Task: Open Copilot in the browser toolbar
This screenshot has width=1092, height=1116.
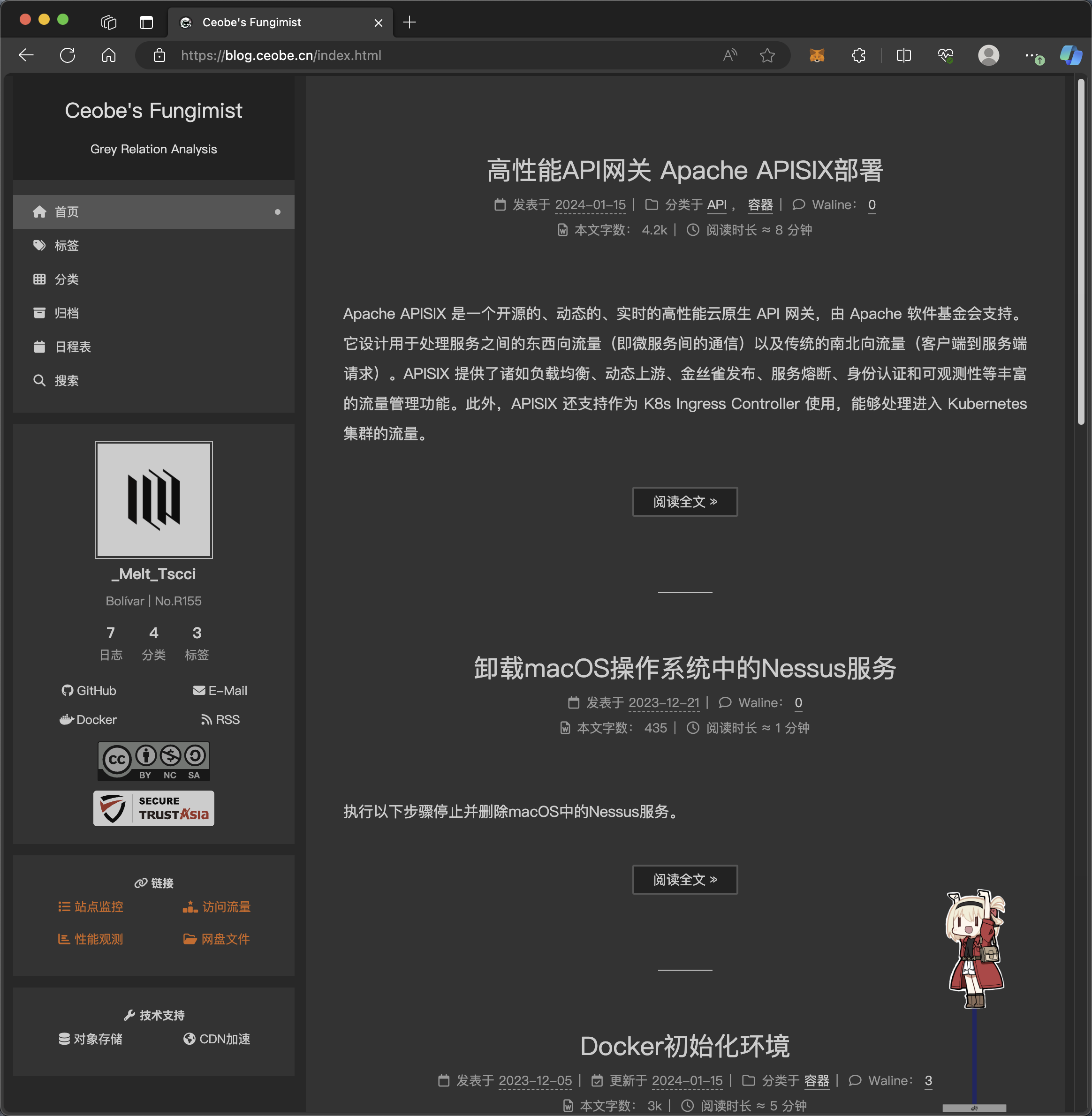Action: click(1071, 55)
